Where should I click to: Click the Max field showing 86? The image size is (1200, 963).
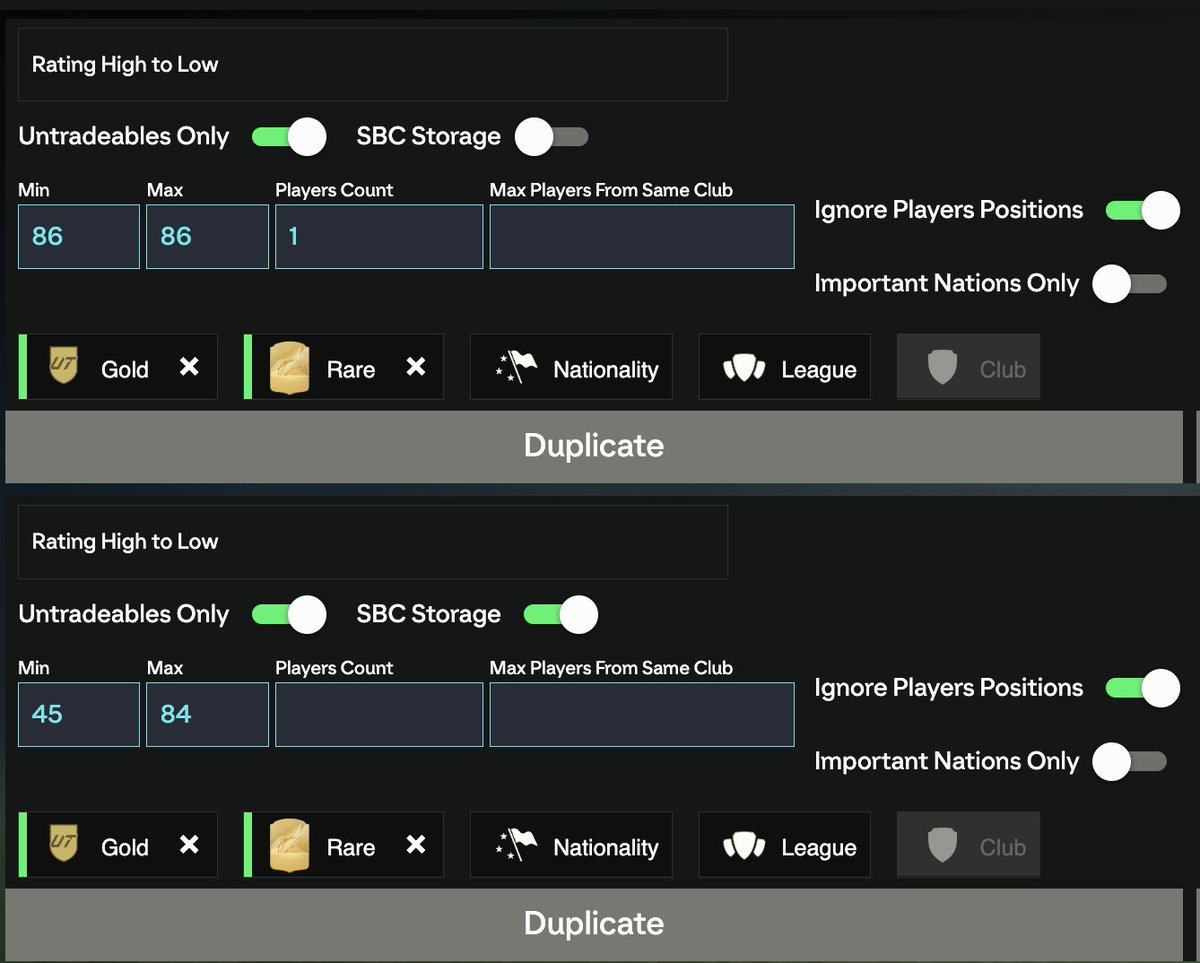click(207, 237)
